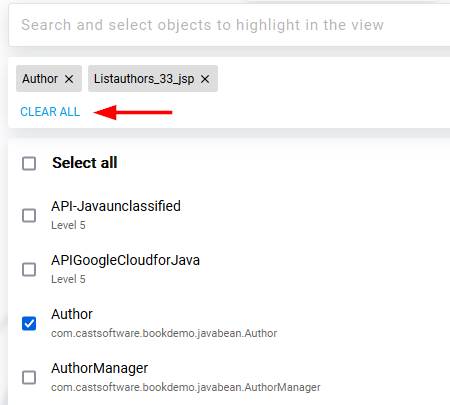The height and width of the screenshot is (405, 450).
Task: Uncheck the Author checkbox
Action: coord(29,323)
